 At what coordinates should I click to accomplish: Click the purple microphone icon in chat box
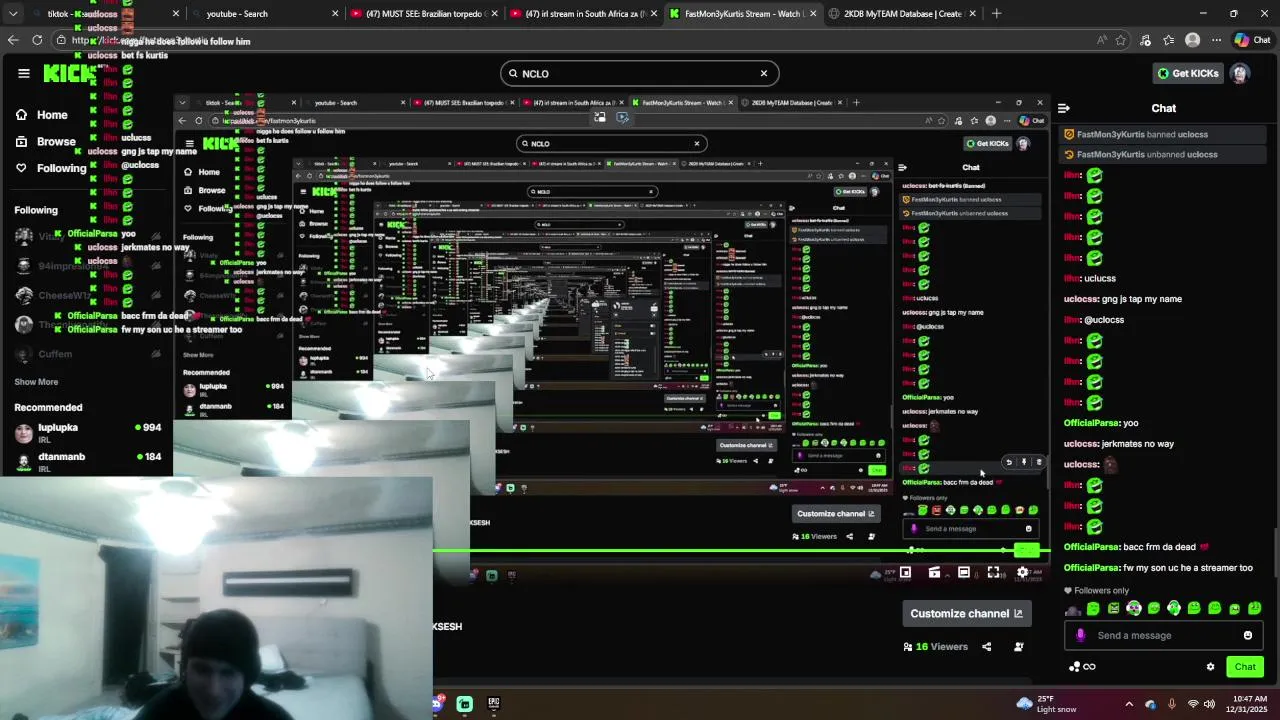(x=1080, y=635)
